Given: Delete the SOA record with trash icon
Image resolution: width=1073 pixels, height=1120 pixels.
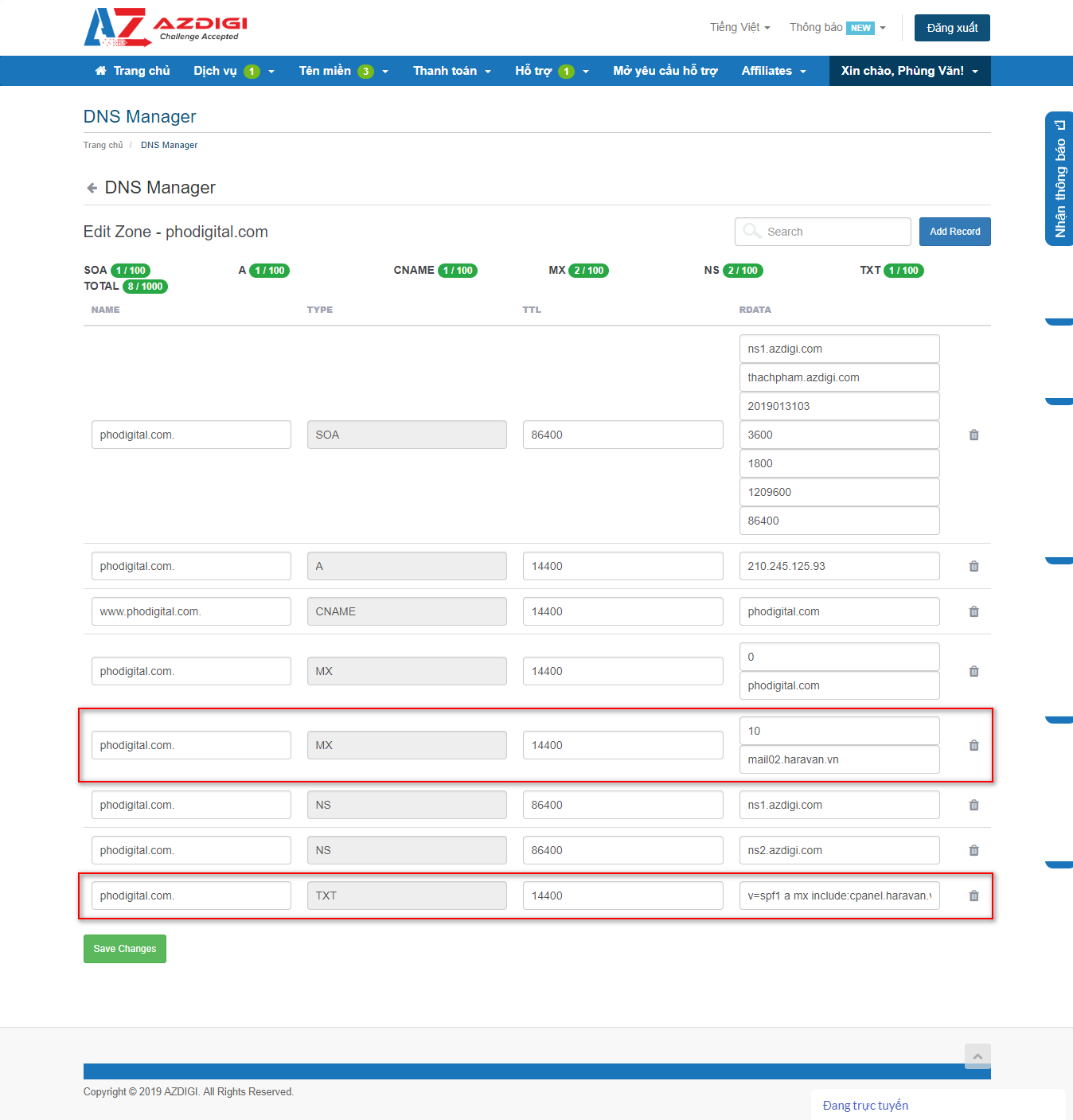Looking at the screenshot, I should tap(974, 435).
